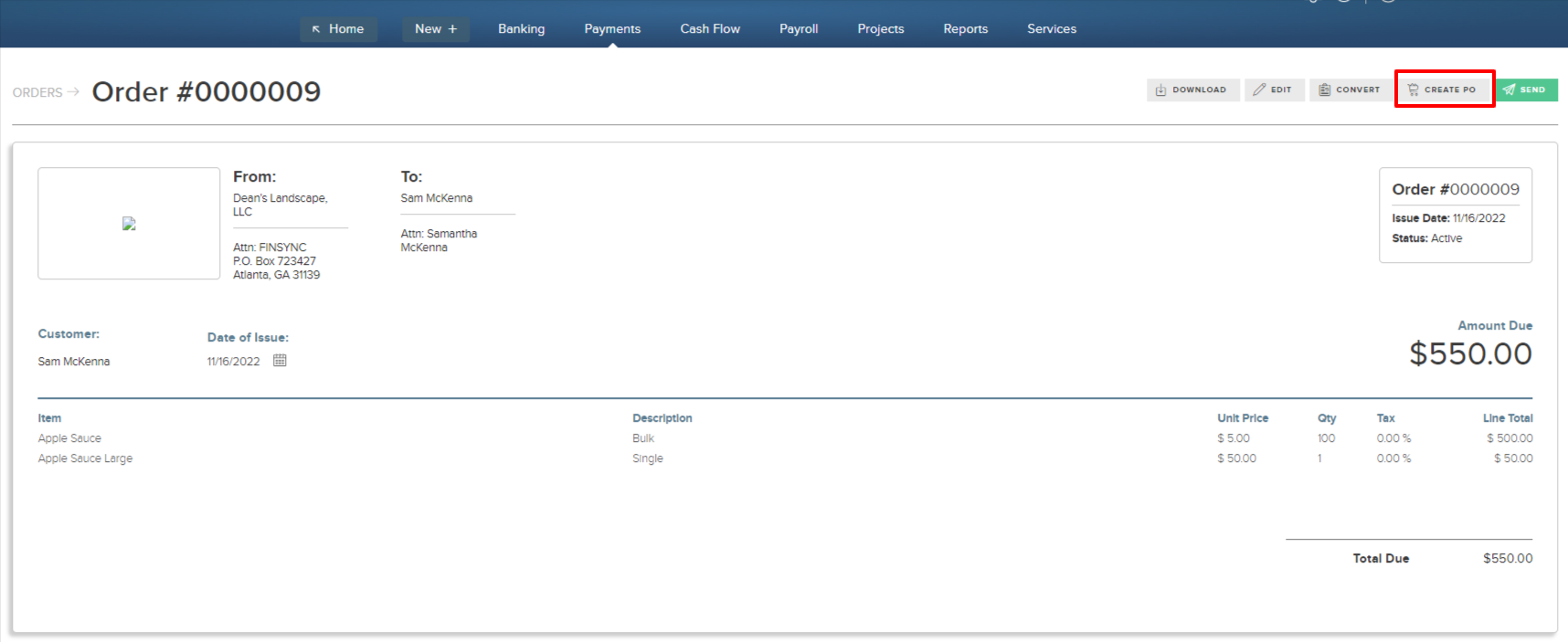Open the New menu

coord(436,29)
